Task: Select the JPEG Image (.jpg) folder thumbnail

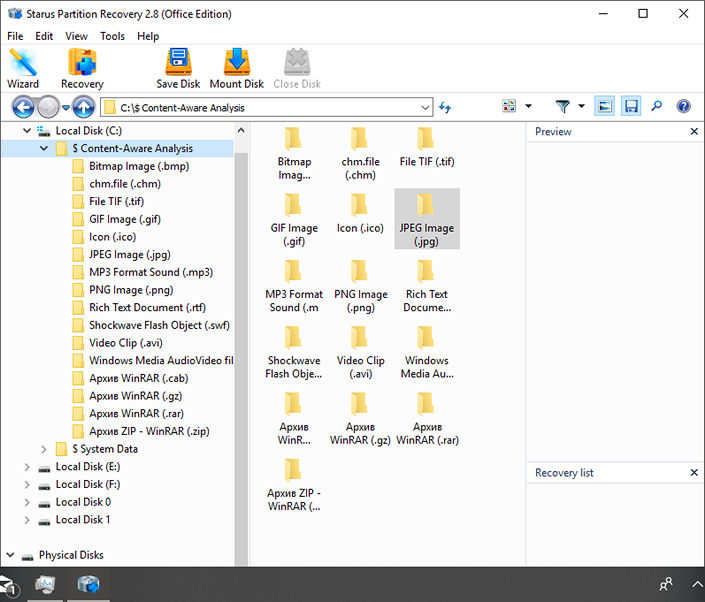Action: pyautogui.click(x=427, y=219)
